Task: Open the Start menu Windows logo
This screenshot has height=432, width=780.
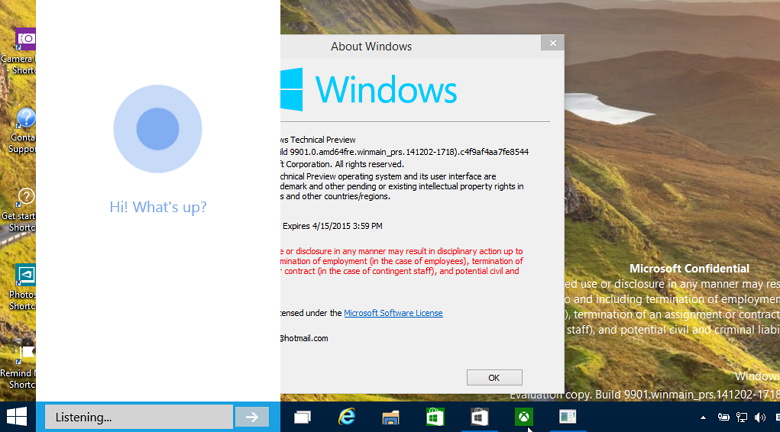Action: coord(16,417)
